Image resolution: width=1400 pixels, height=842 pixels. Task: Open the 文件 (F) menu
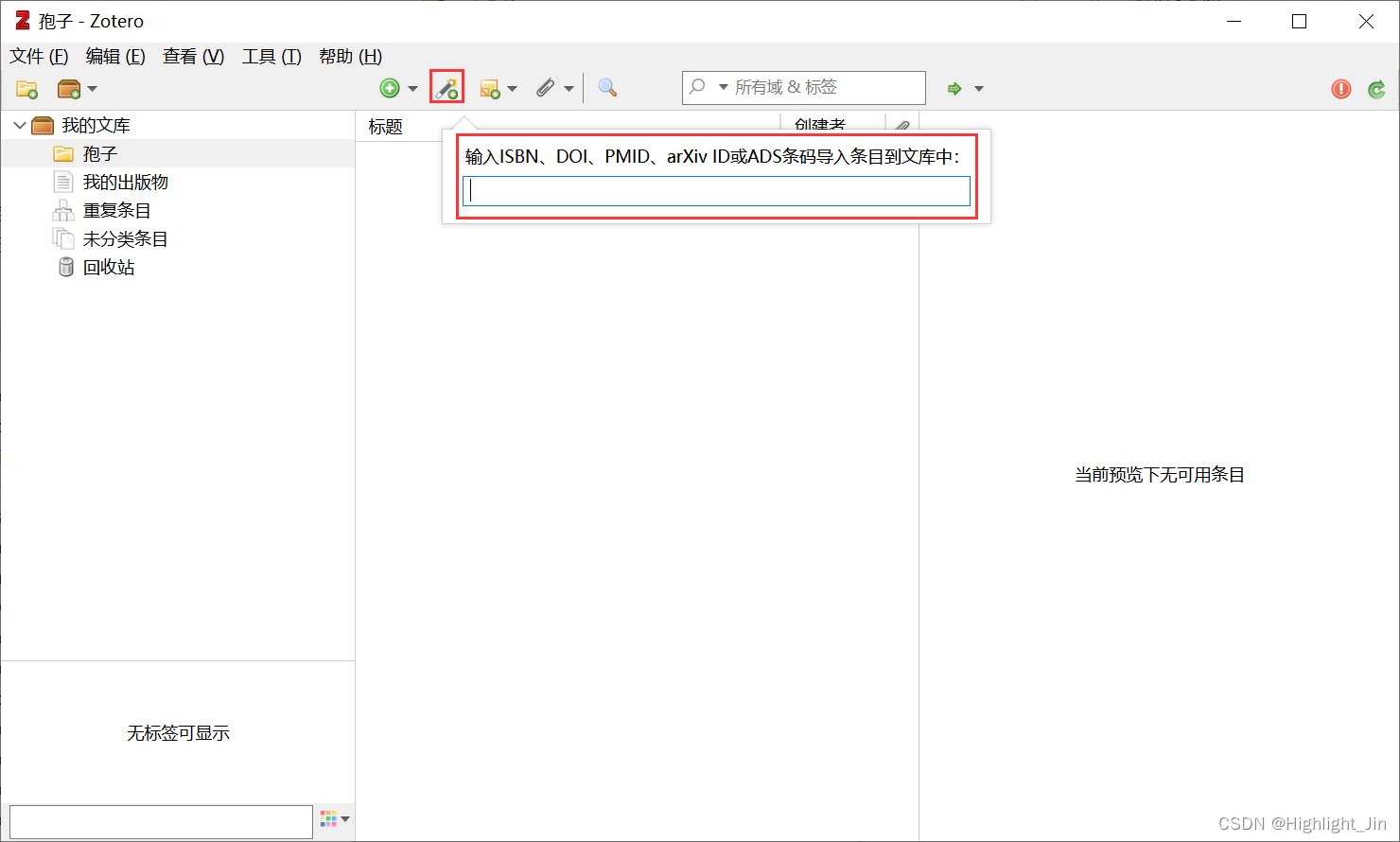tap(39, 57)
